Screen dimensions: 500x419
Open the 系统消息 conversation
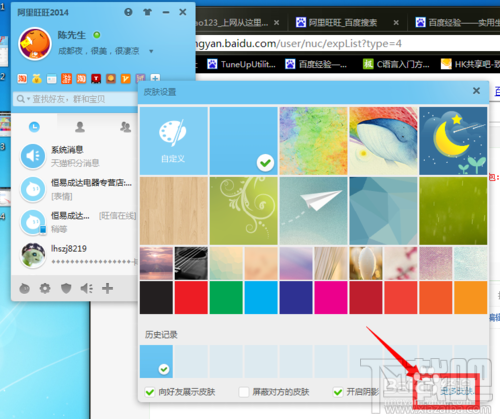click(x=75, y=156)
